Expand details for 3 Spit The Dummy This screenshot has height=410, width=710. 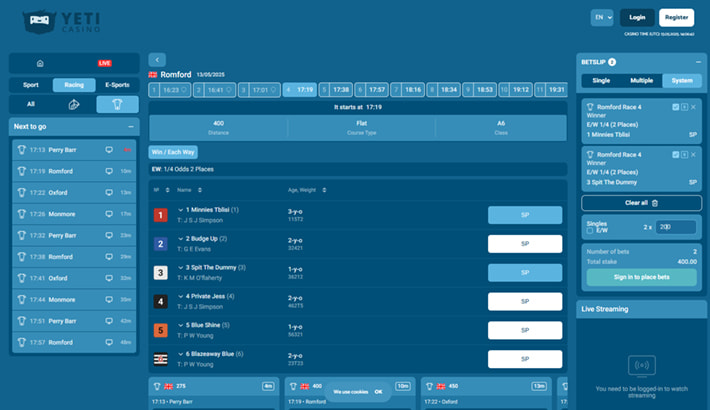point(180,268)
